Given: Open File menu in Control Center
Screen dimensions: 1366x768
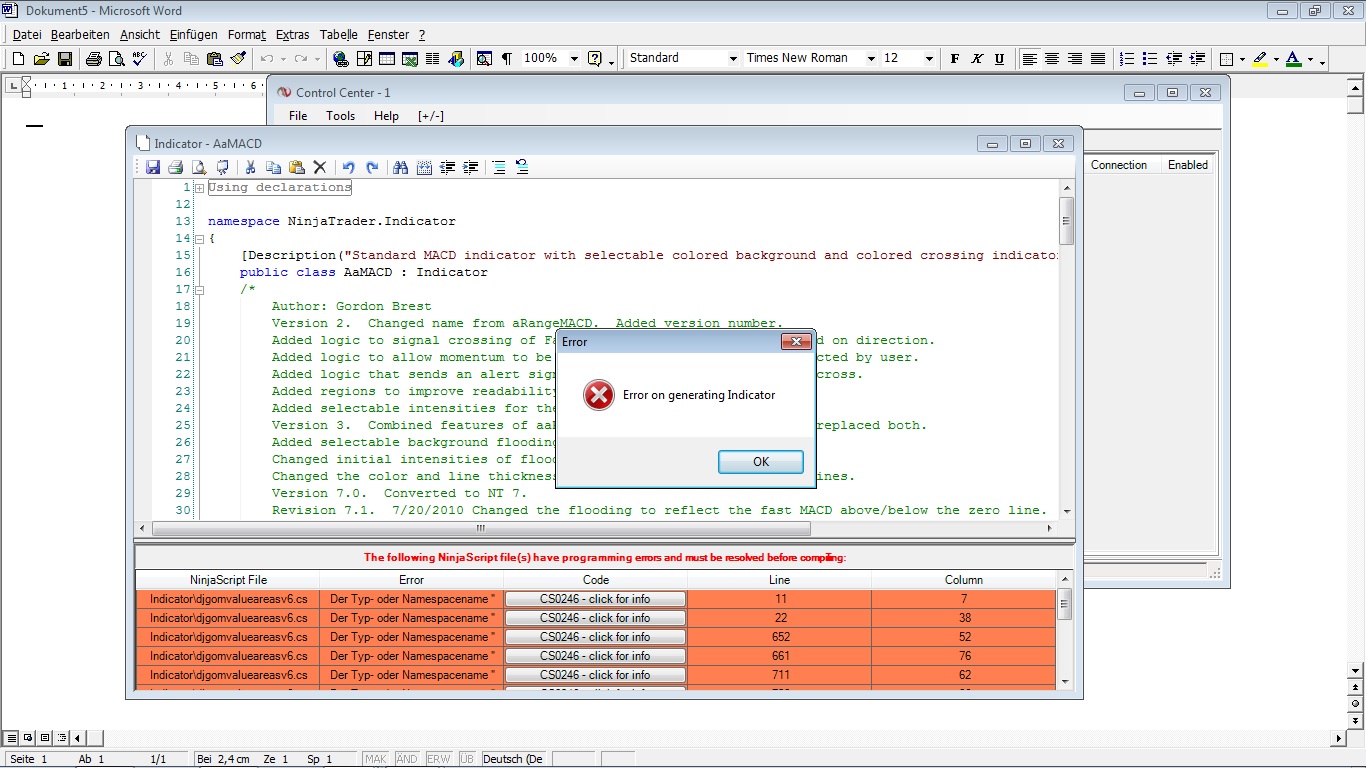Looking at the screenshot, I should pyautogui.click(x=298, y=116).
